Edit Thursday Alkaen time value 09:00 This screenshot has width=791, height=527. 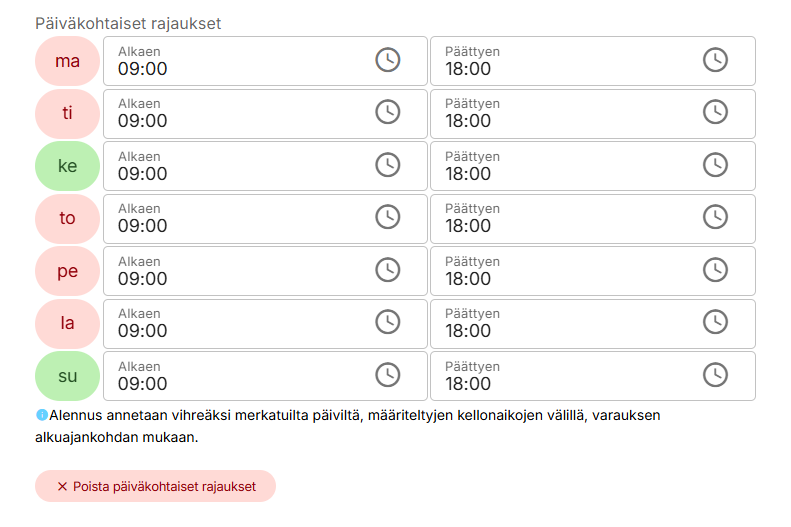(143, 226)
